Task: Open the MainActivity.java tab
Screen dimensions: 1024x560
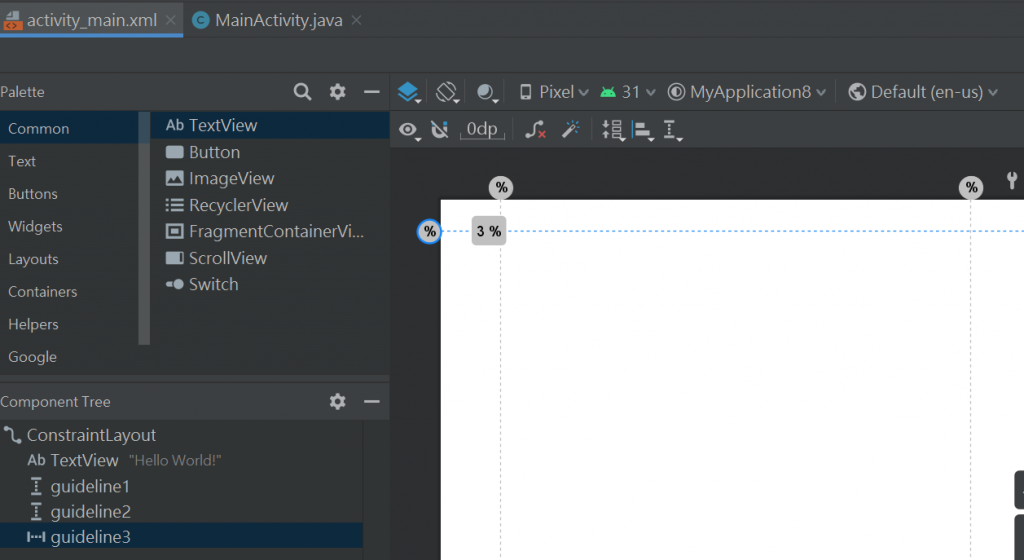Action: tap(278, 20)
